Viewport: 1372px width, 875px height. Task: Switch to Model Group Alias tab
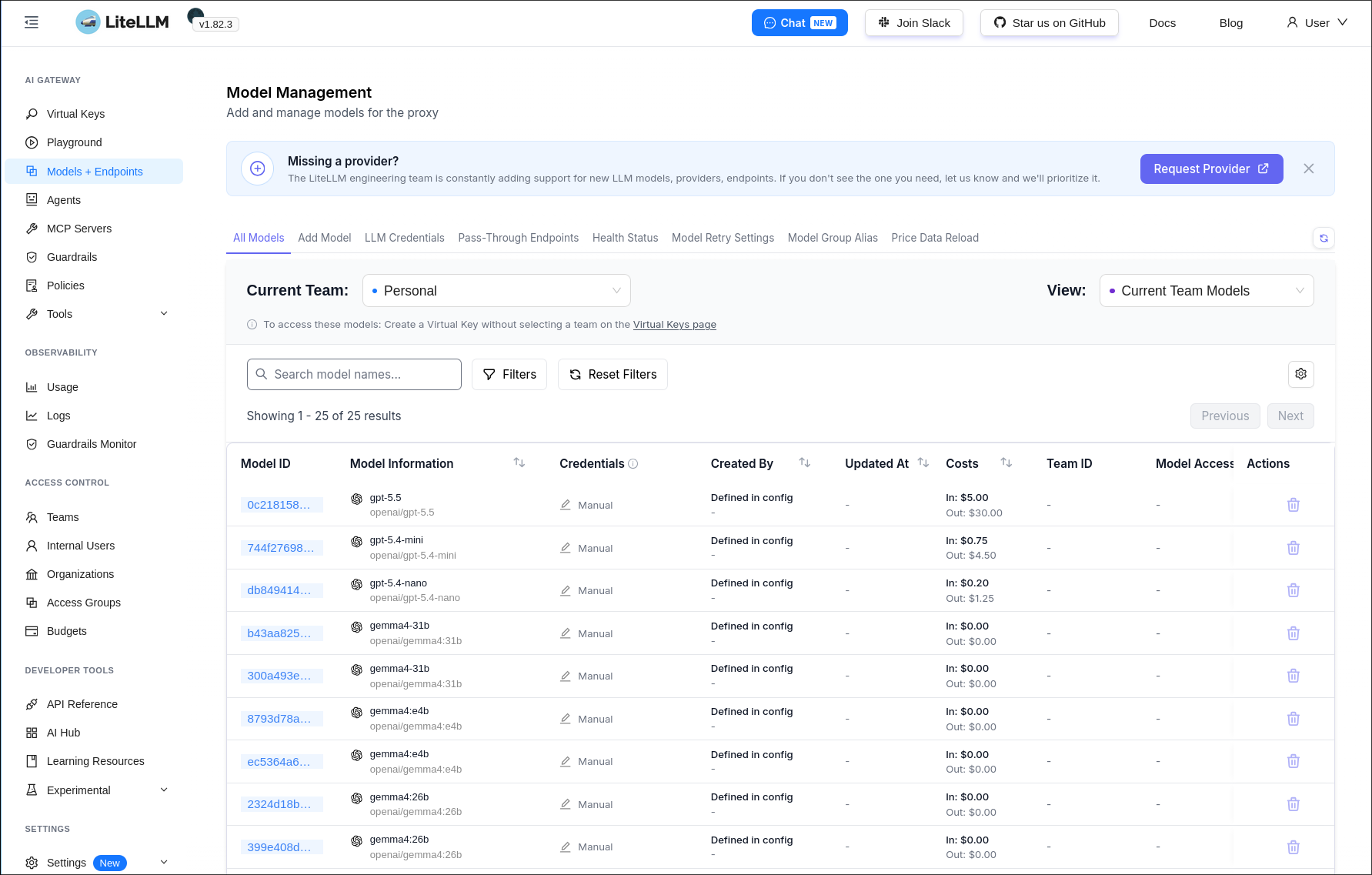click(x=833, y=238)
